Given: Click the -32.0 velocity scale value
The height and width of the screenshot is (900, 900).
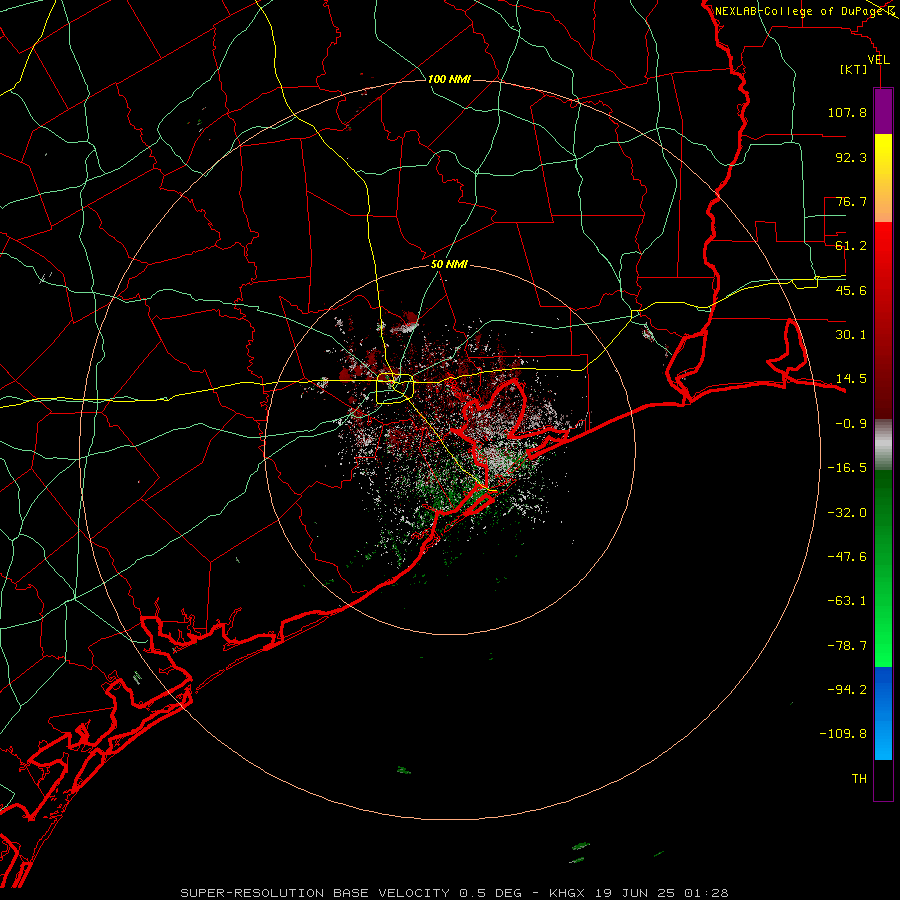Looking at the screenshot, I should (x=847, y=513).
